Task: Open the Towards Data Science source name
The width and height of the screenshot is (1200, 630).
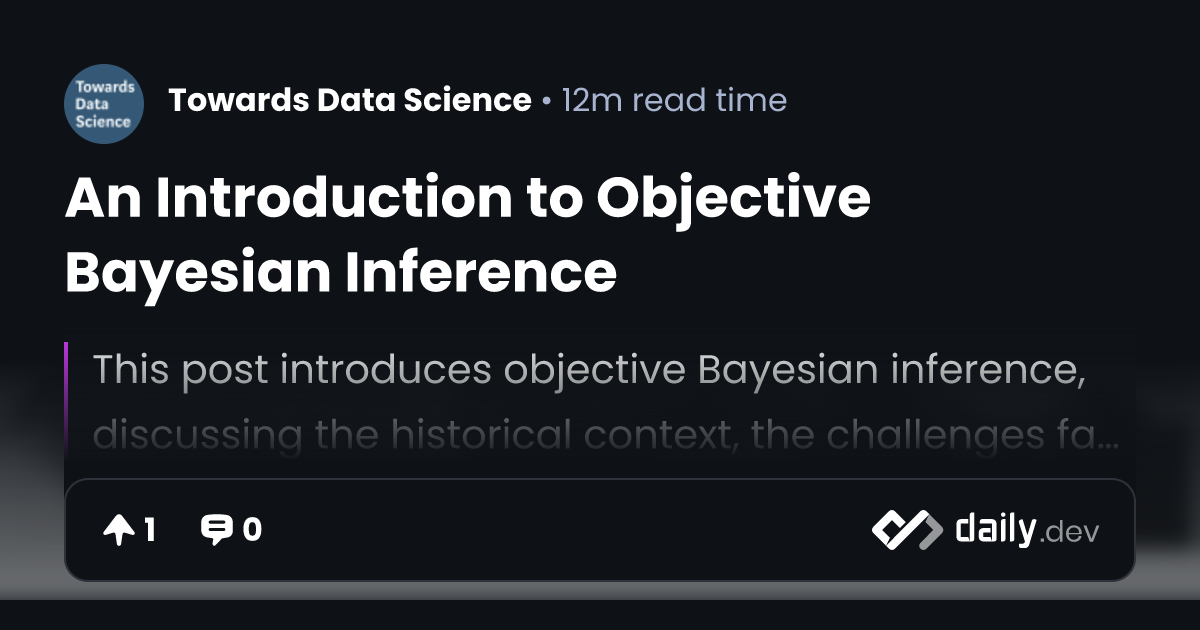Action: tap(350, 100)
